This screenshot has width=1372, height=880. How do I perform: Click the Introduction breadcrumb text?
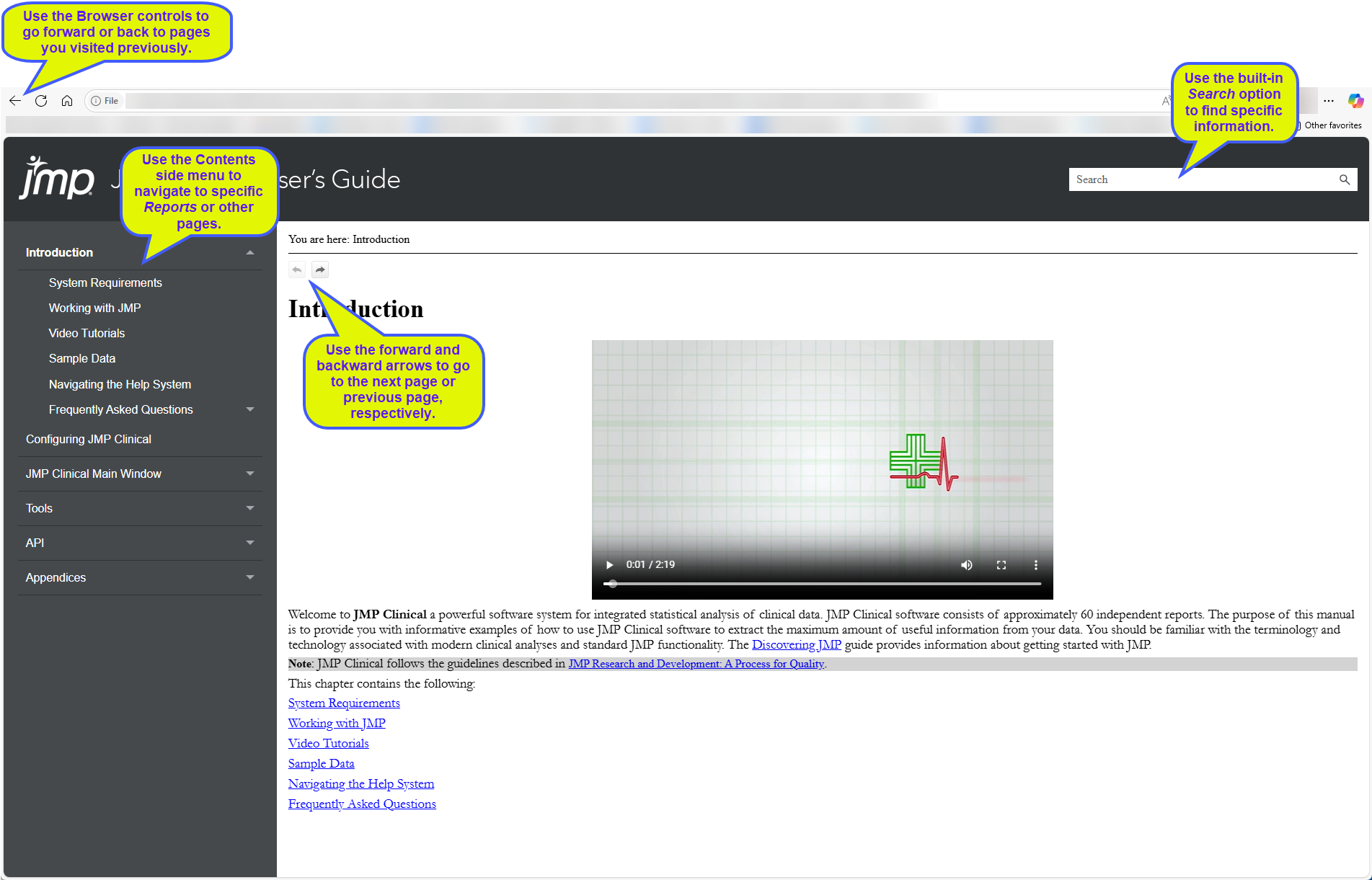coord(381,239)
